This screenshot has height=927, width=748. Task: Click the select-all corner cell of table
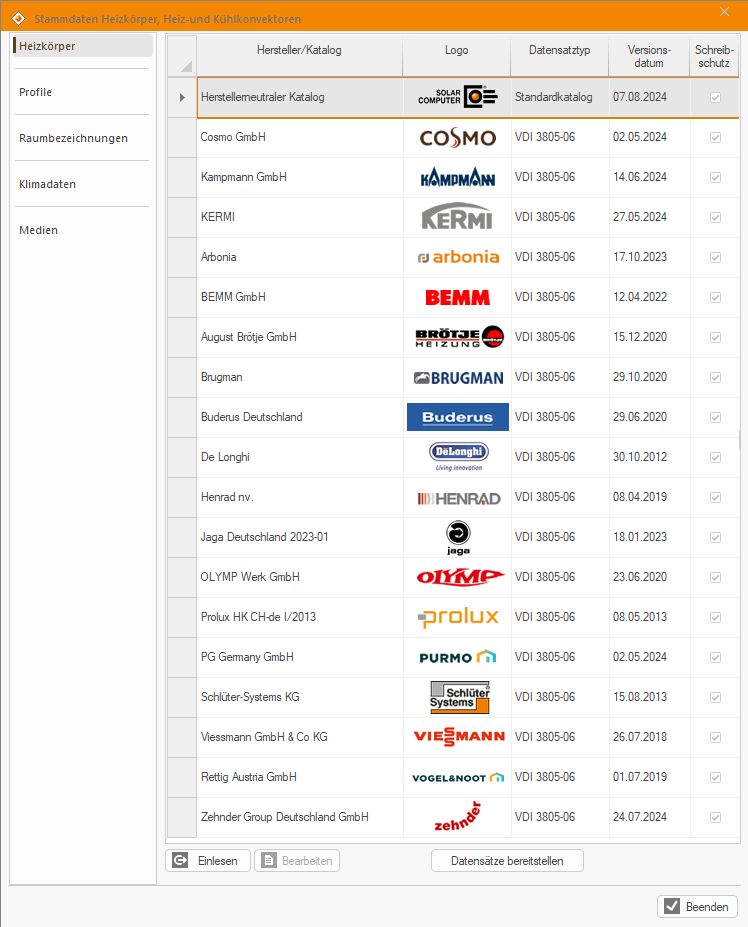pos(182,56)
